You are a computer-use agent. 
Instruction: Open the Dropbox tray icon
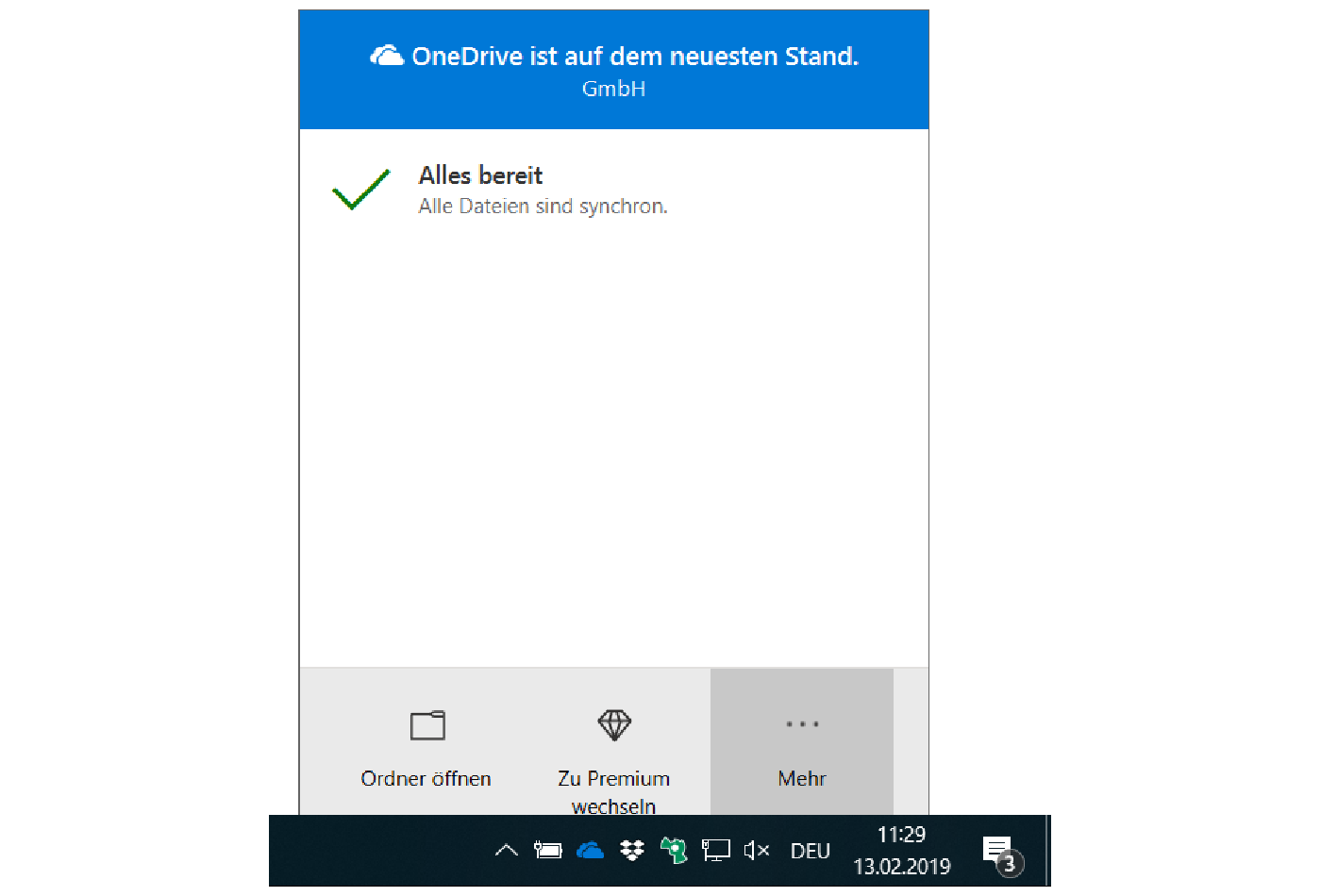(x=631, y=851)
